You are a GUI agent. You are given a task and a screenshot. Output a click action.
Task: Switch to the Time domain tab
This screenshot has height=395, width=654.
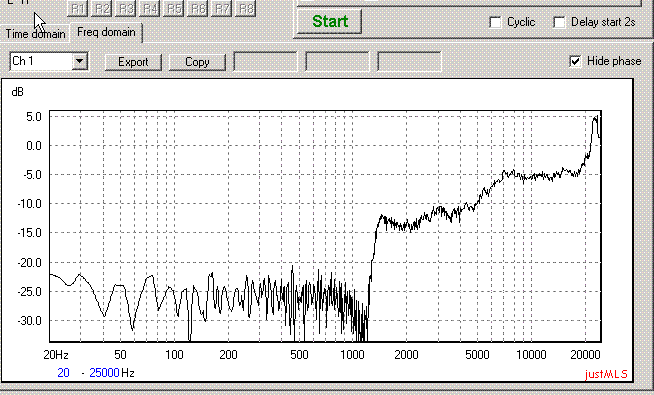35,34
